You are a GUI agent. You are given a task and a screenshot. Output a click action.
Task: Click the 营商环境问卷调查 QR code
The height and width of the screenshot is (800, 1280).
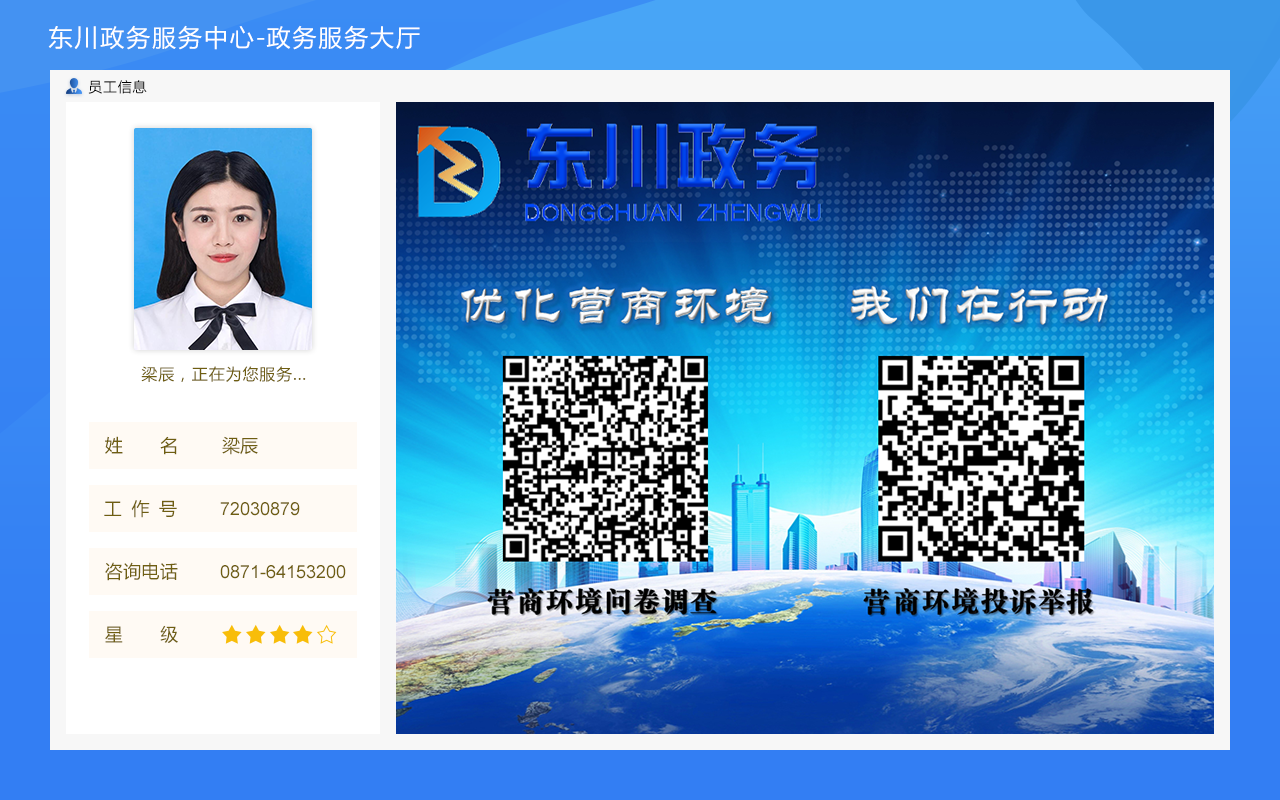pyautogui.click(x=605, y=459)
